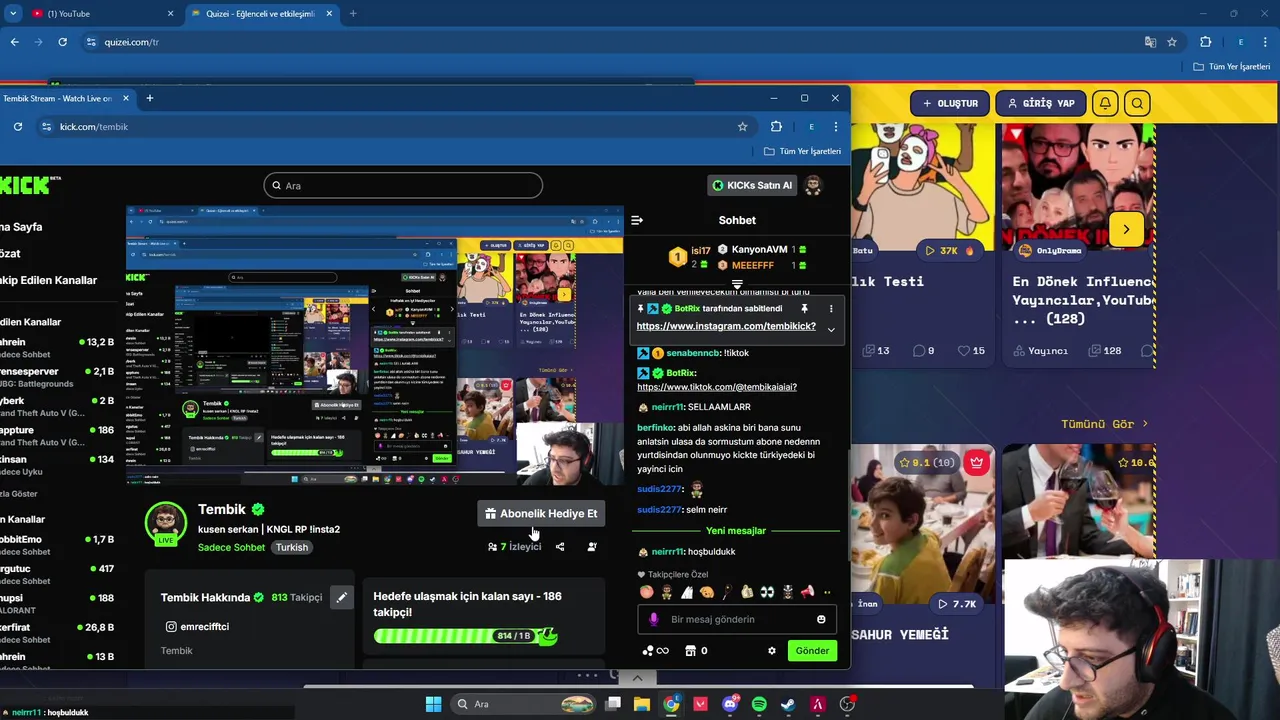Click OLUŞTUR button on Quizei
Image resolution: width=1280 pixels, height=720 pixels.
pos(950,103)
